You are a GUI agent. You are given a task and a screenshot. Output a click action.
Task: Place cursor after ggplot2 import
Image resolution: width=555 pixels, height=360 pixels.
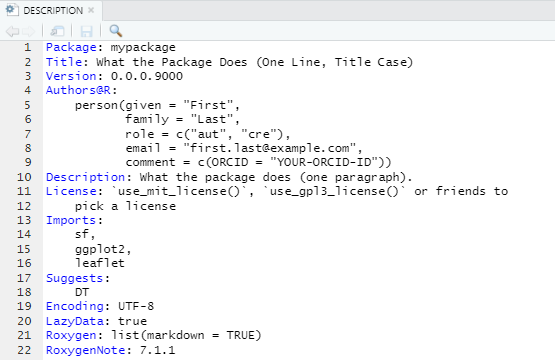click(x=132, y=250)
